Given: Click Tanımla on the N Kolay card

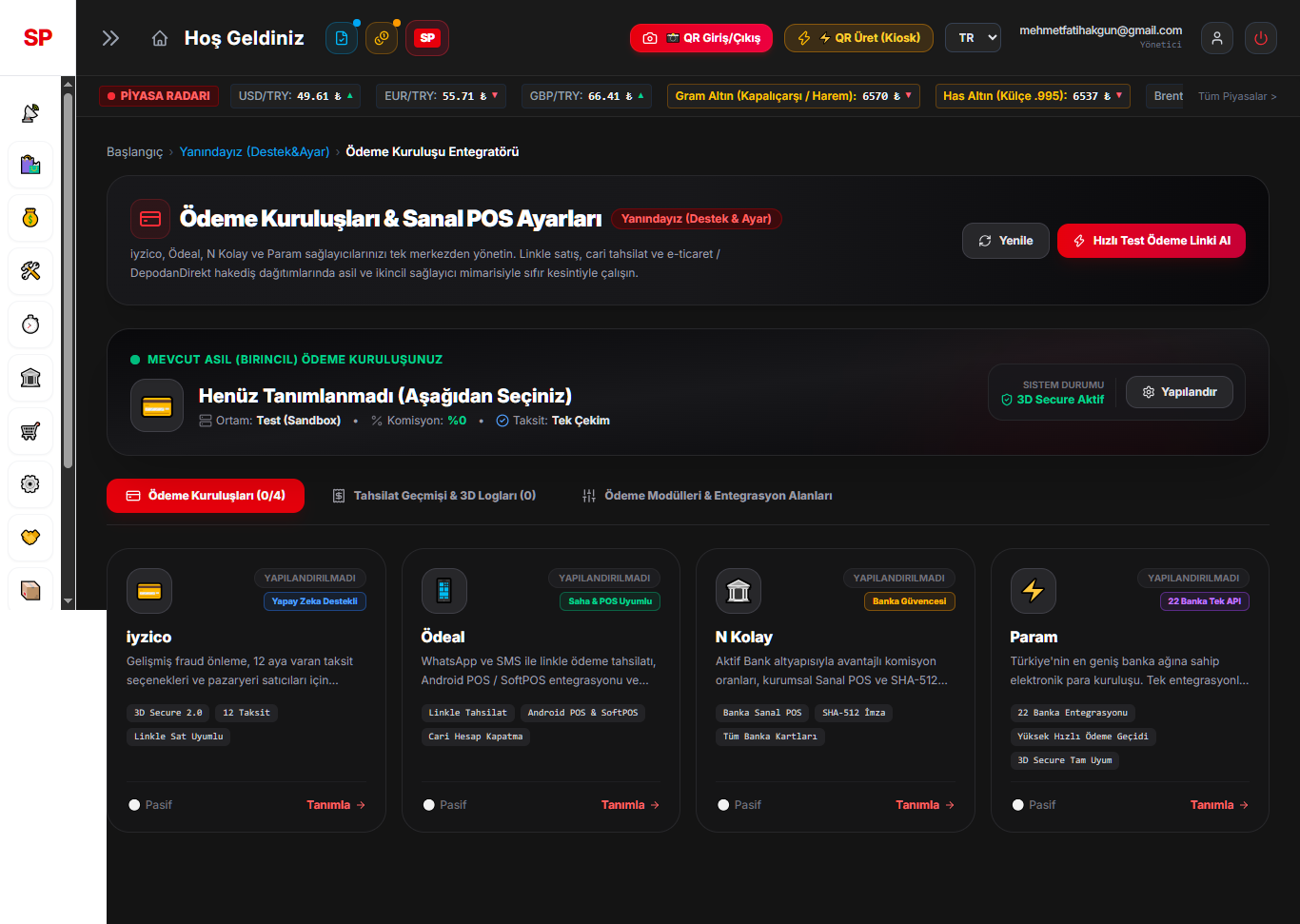Looking at the screenshot, I should pyautogui.click(x=925, y=805).
